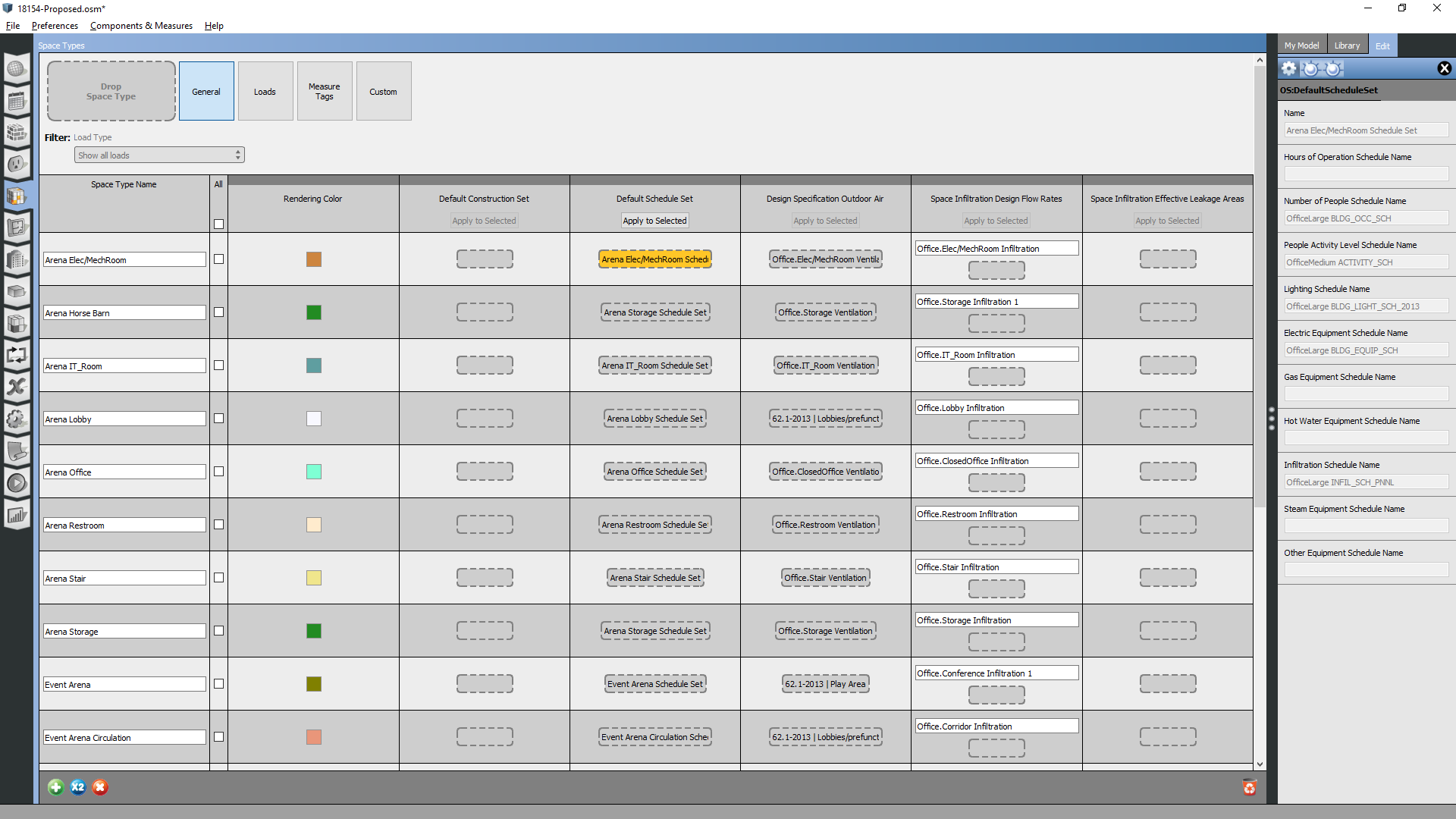
Task: Open the Results bar chart icon
Action: pyautogui.click(x=17, y=515)
